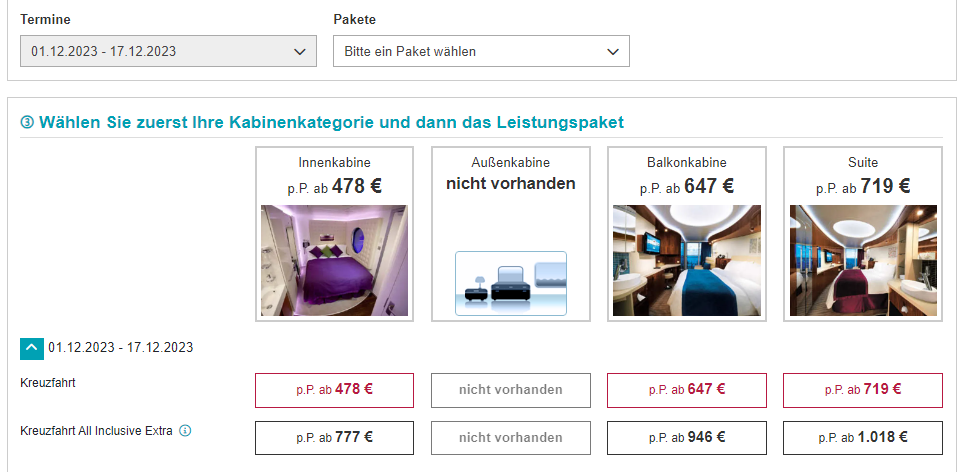Image resolution: width=957 pixels, height=472 pixels.
Task: Open the Termine date dropdown
Action: click(168, 51)
